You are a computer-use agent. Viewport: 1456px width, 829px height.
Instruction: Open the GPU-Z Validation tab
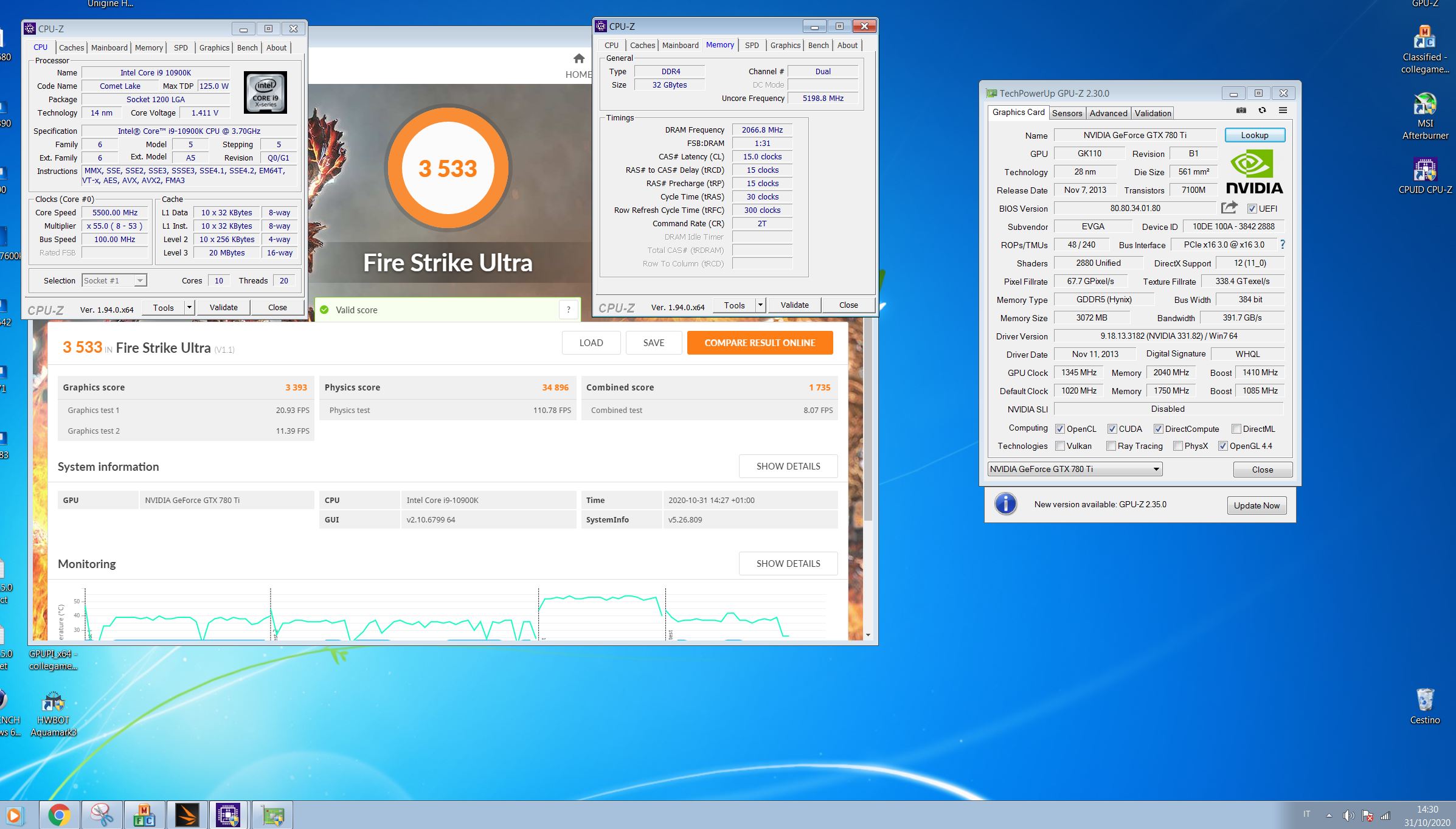tap(1153, 113)
